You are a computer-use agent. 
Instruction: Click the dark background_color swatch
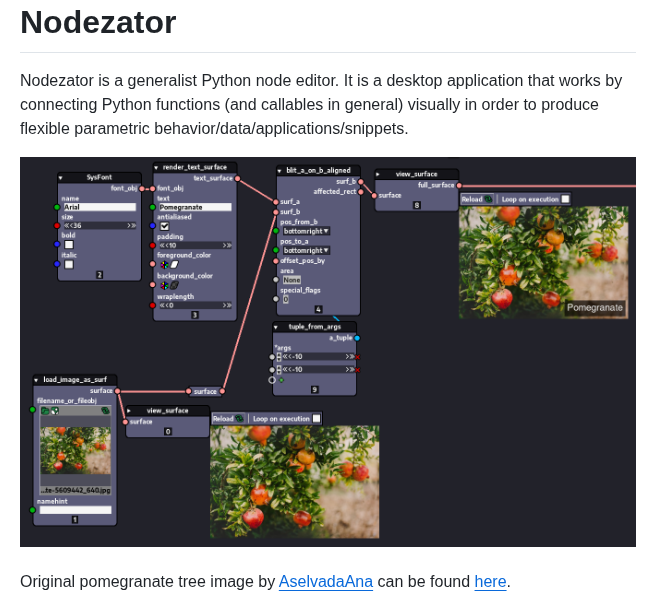[175, 285]
